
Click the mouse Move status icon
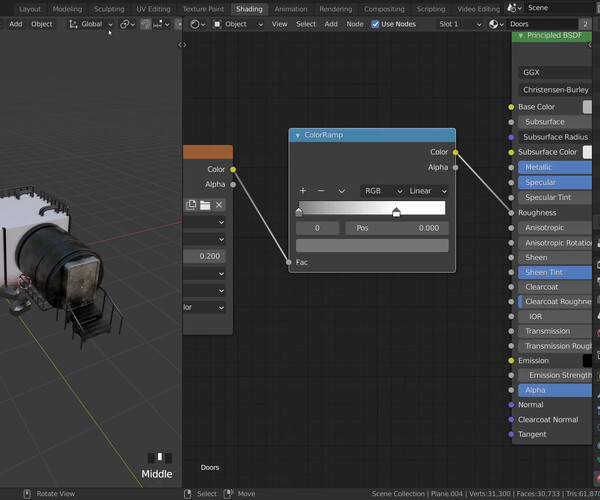(228, 494)
